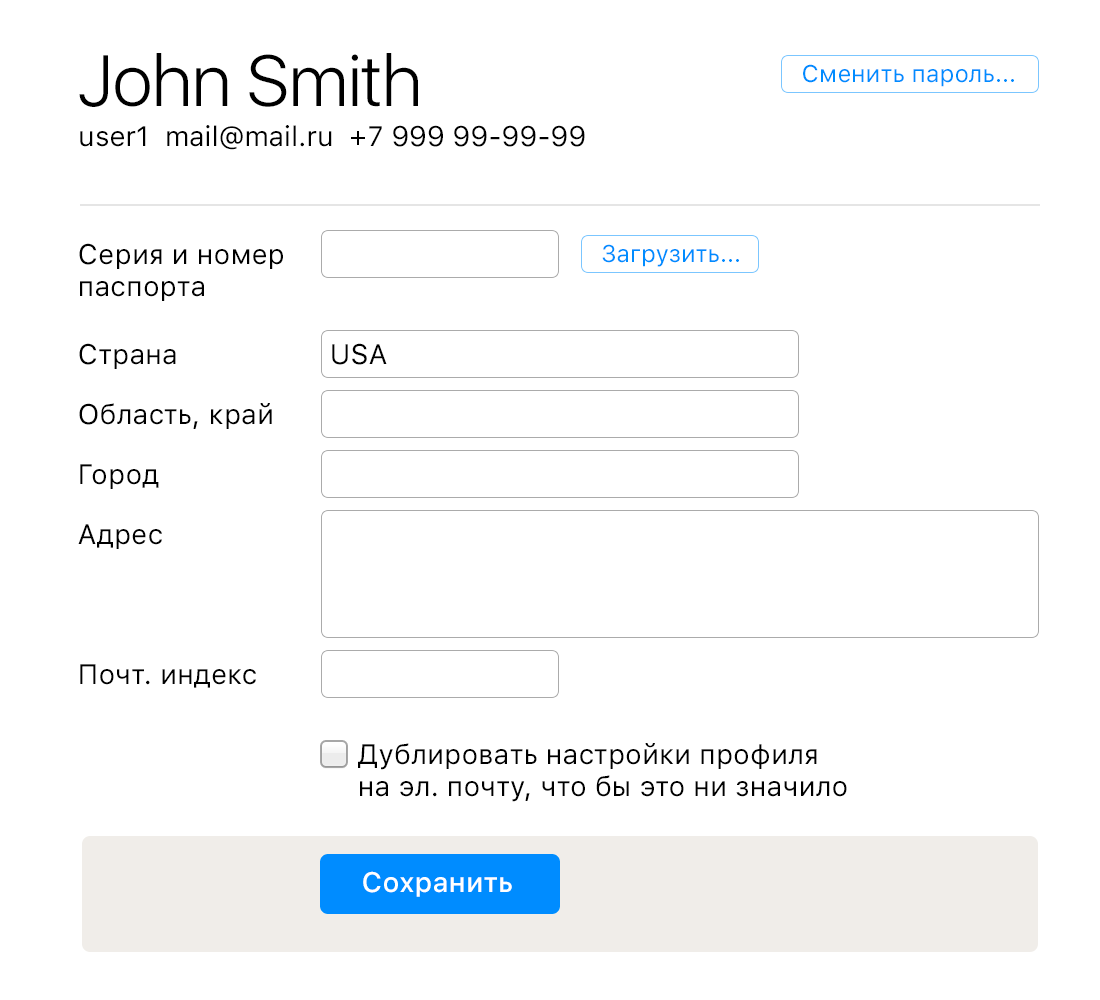The height and width of the screenshot is (1000, 1100).
Task: Click into the Город text field
Action: coord(559,474)
